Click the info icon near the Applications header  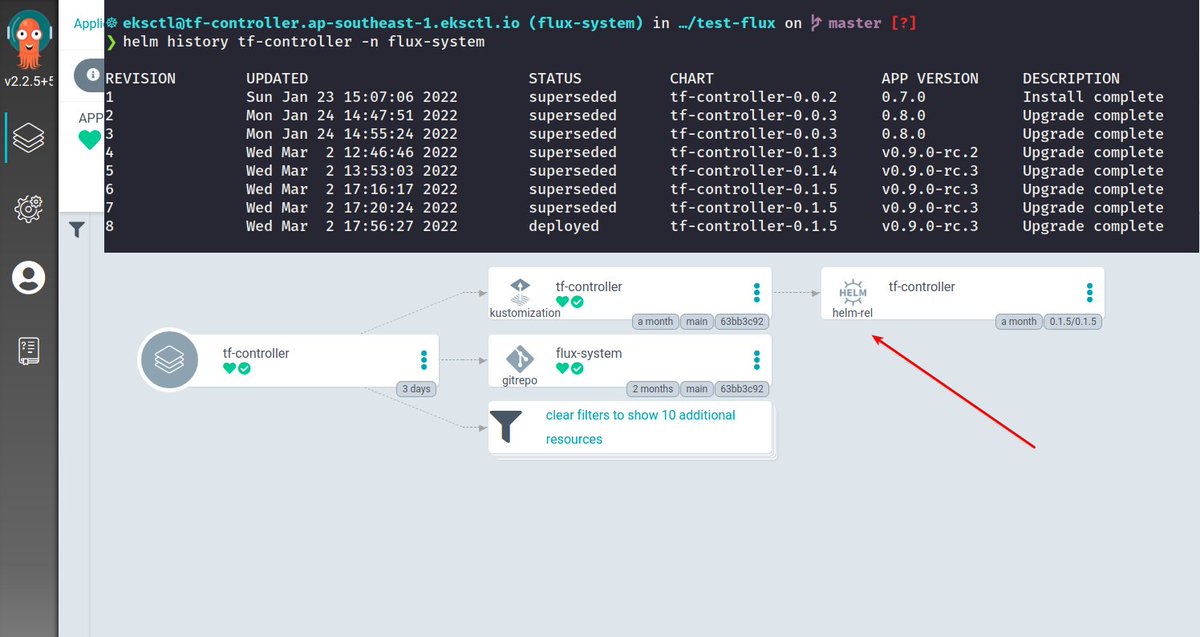tap(92, 75)
